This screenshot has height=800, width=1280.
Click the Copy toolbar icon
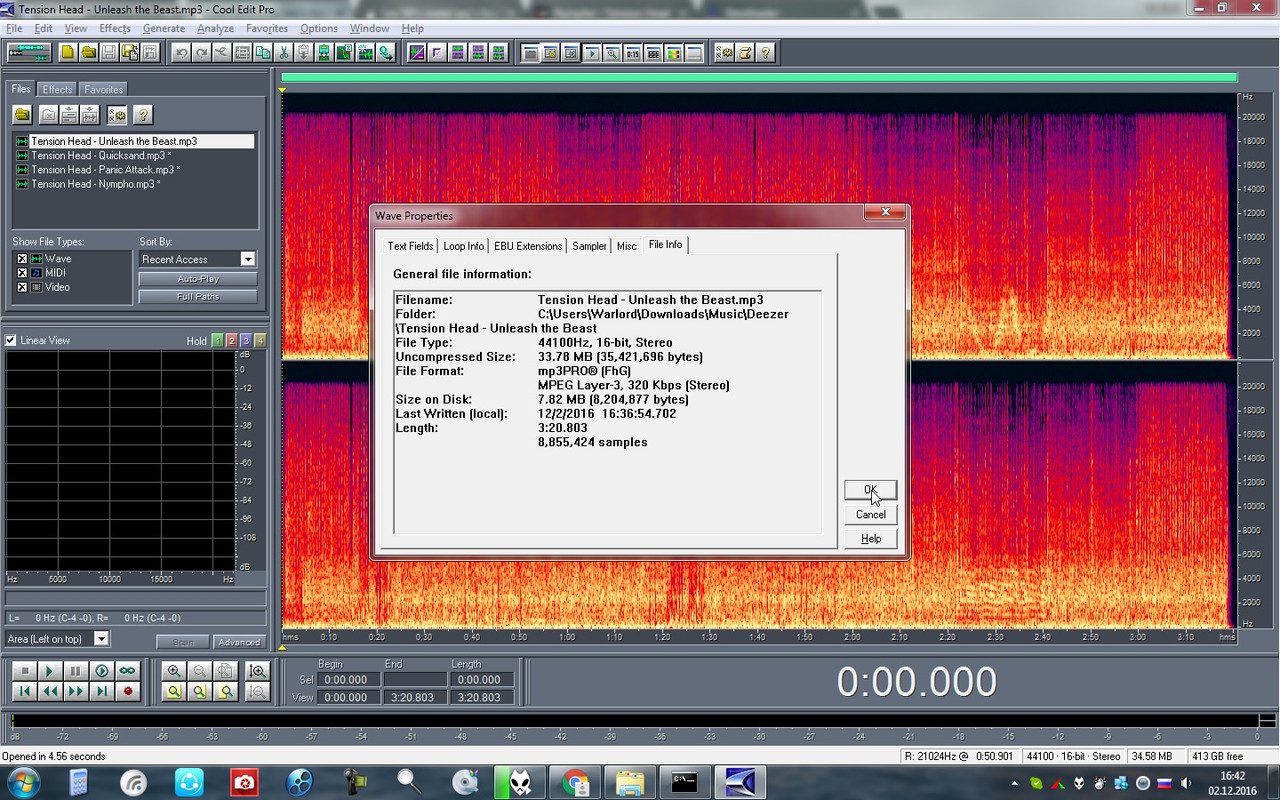point(263,52)
